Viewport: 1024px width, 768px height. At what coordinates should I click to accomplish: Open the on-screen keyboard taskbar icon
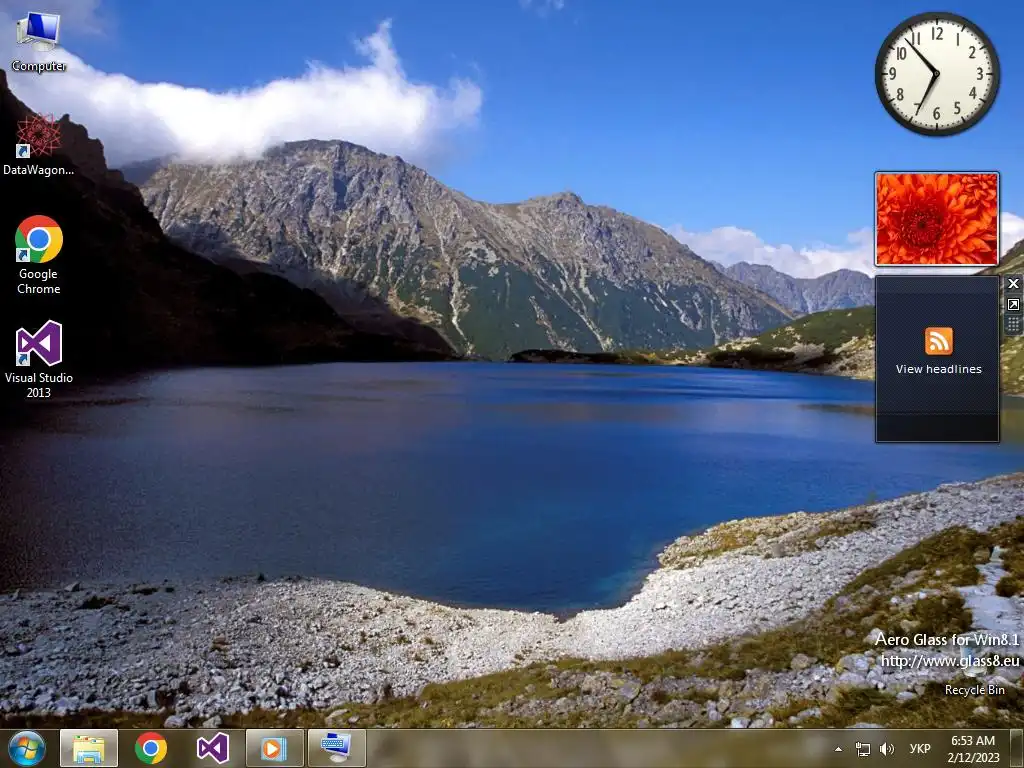click(336, 748)
